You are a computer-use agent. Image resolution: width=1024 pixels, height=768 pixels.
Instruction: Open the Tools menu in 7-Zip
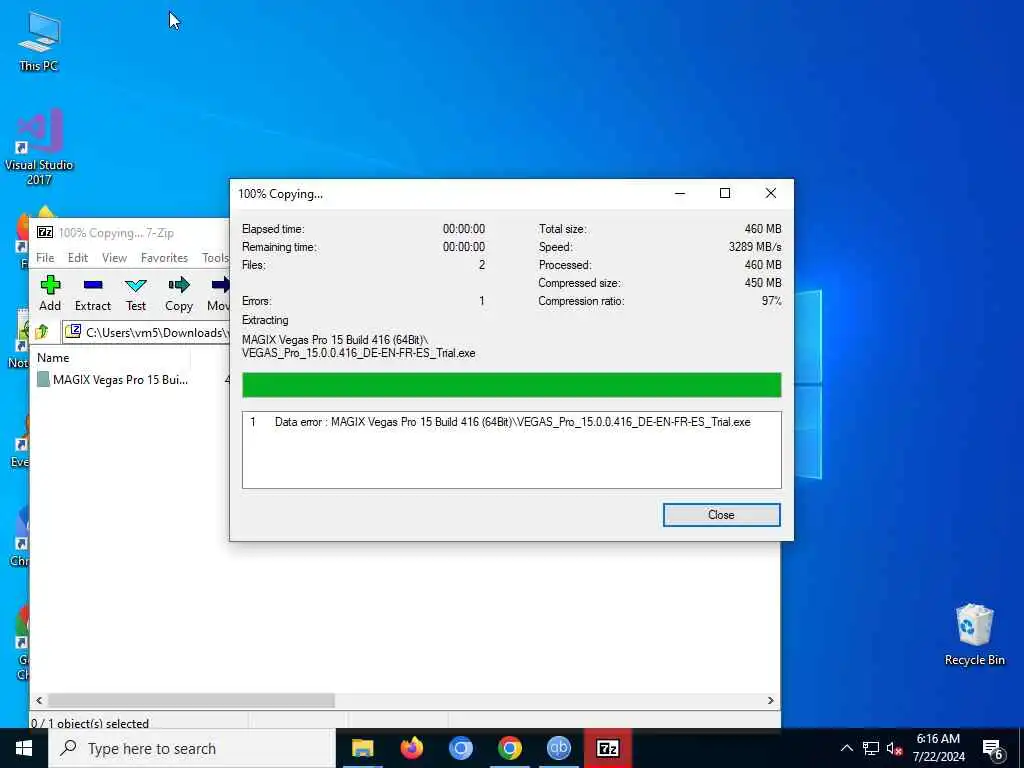click(215, 258)
